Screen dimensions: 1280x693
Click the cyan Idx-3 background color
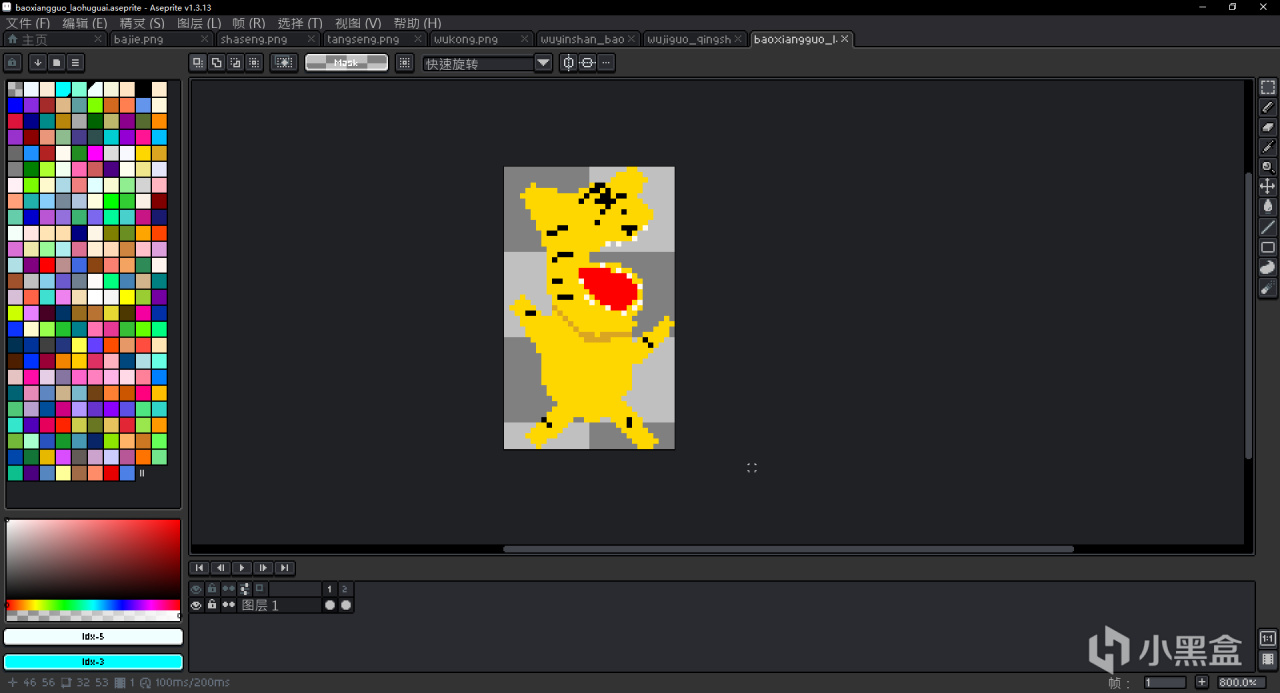tap(93, 661)
